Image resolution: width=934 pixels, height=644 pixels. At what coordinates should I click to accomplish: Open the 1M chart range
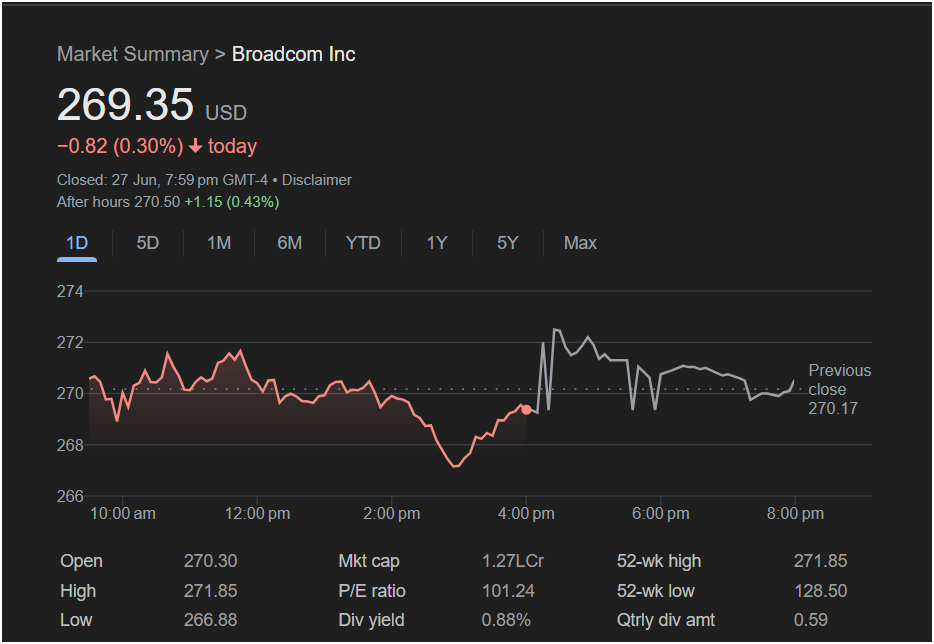point(219,243)
